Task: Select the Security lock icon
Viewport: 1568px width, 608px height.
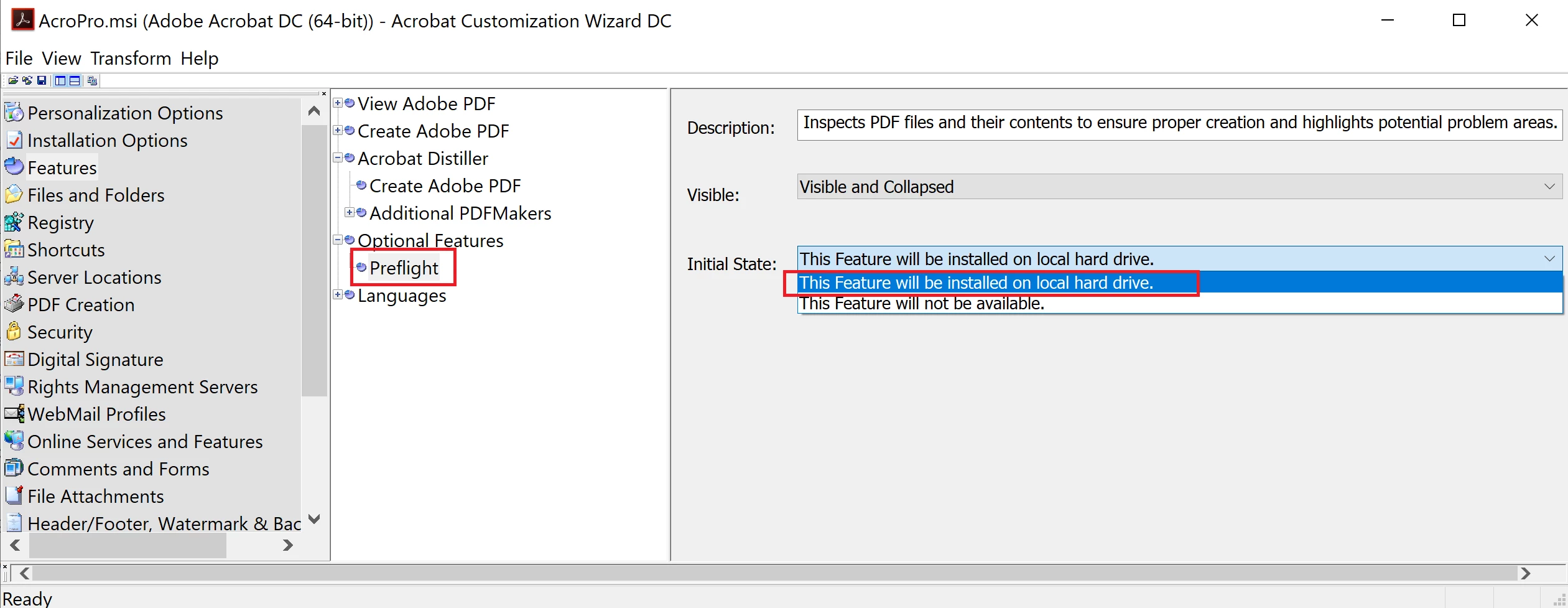Action: pyautogui.click(x=14, y=332)
